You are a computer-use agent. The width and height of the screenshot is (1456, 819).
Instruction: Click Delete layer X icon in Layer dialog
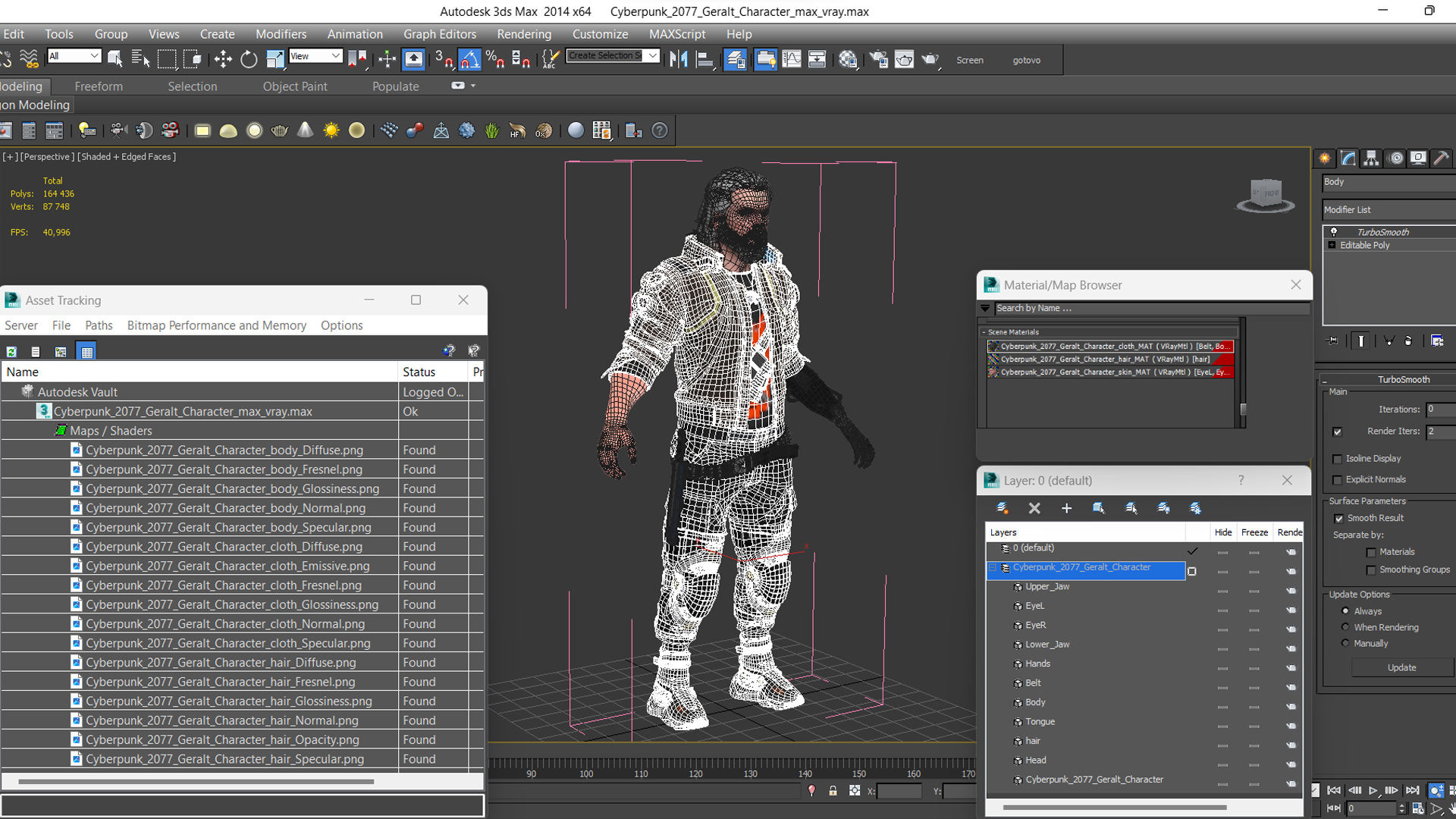(1034, 508)
